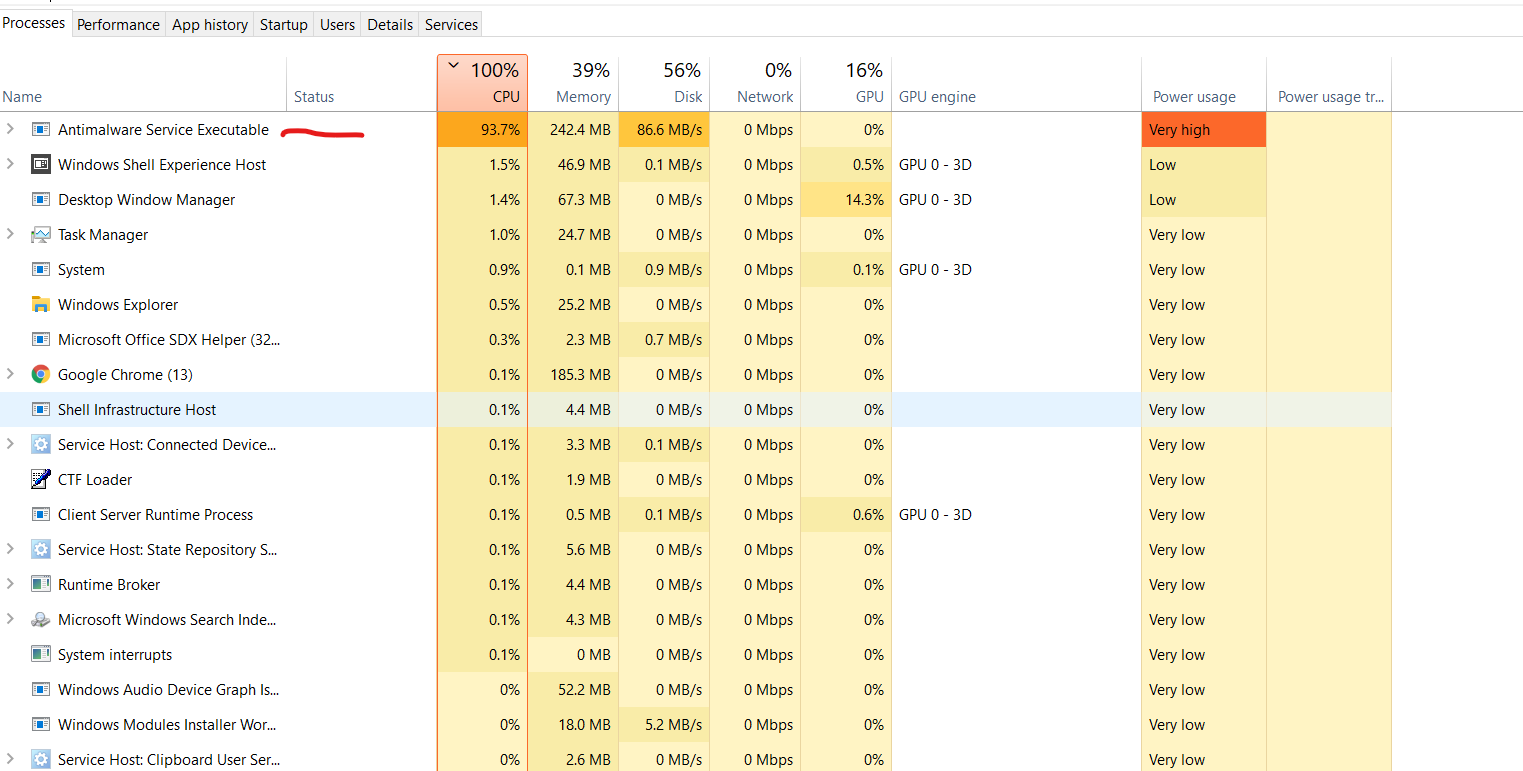
Task: Select the System interrupts process name
Action: (115, 655)
